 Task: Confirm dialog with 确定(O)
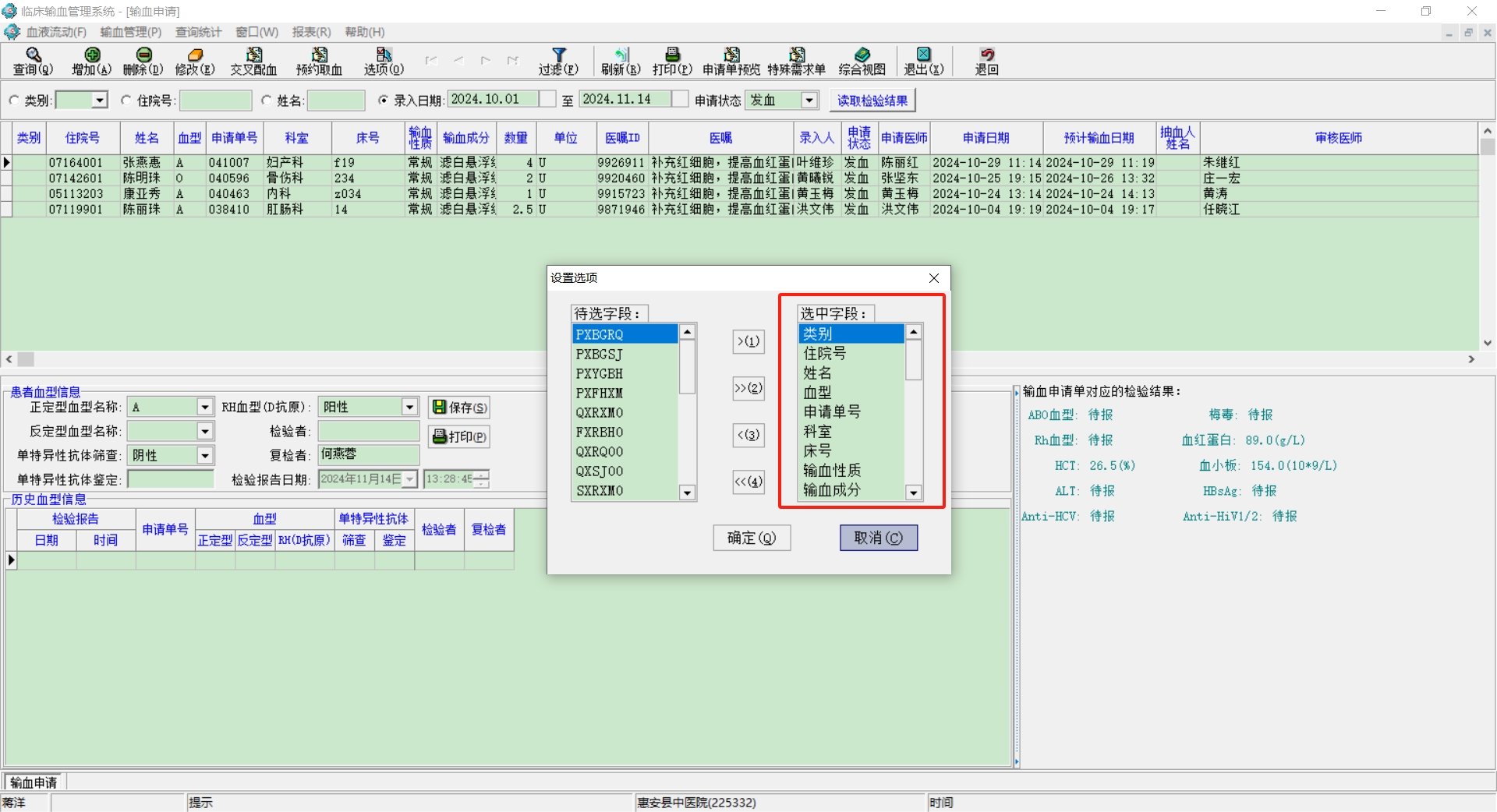point(752,538)
